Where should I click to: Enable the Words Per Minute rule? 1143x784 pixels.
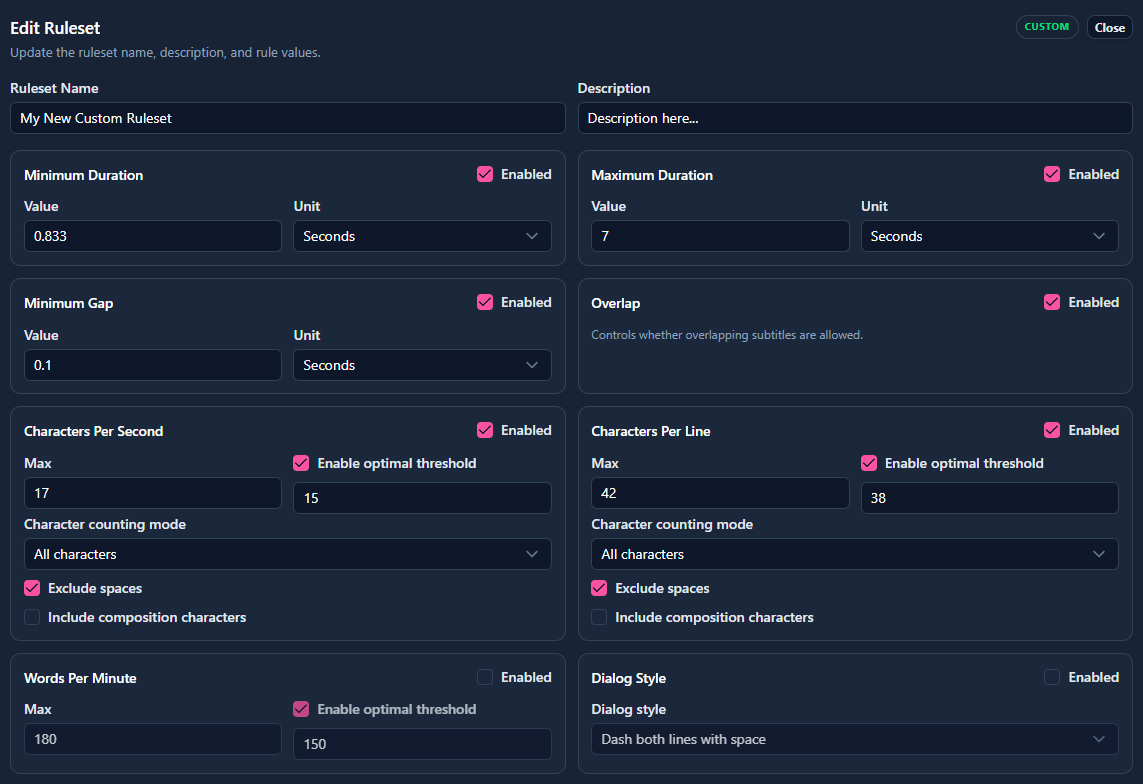[485, 677]
